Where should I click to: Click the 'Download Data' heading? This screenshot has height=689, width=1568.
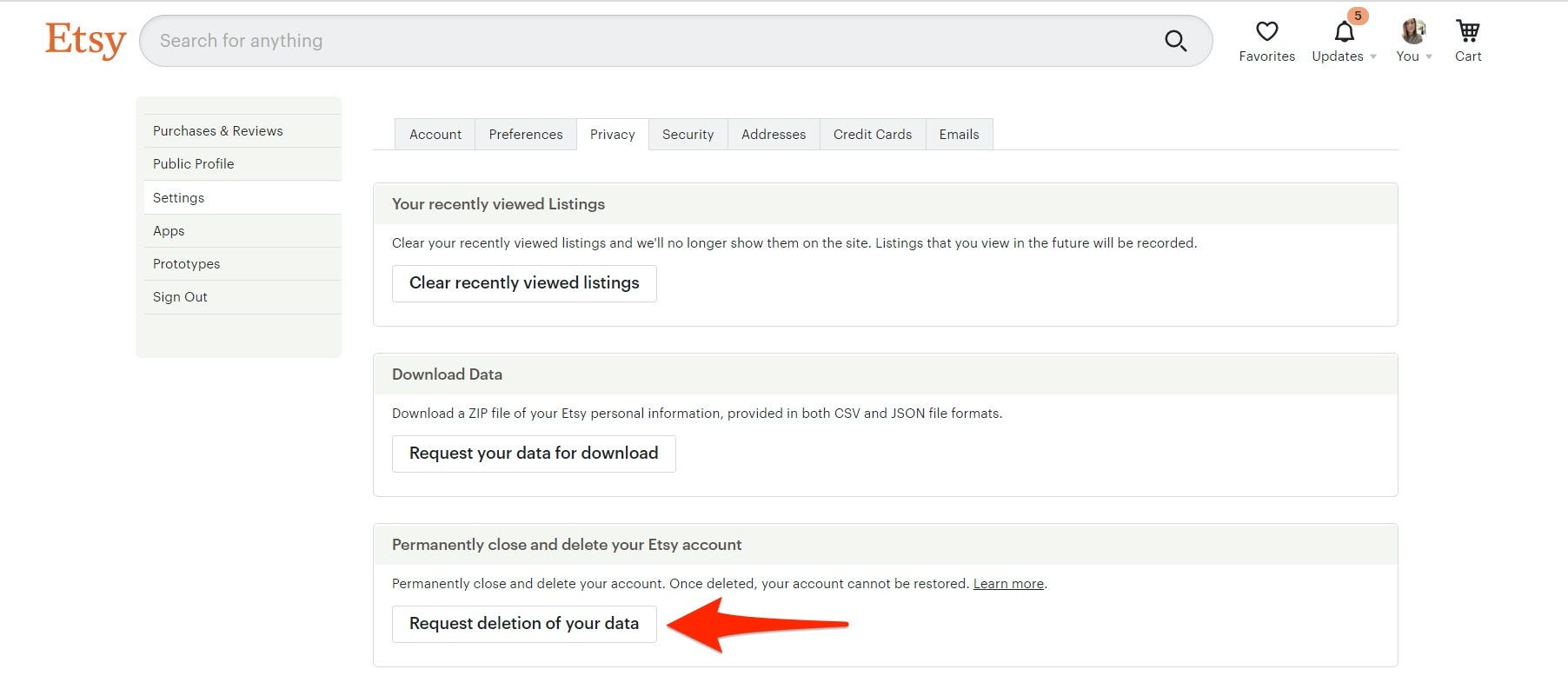coord(447,374)
